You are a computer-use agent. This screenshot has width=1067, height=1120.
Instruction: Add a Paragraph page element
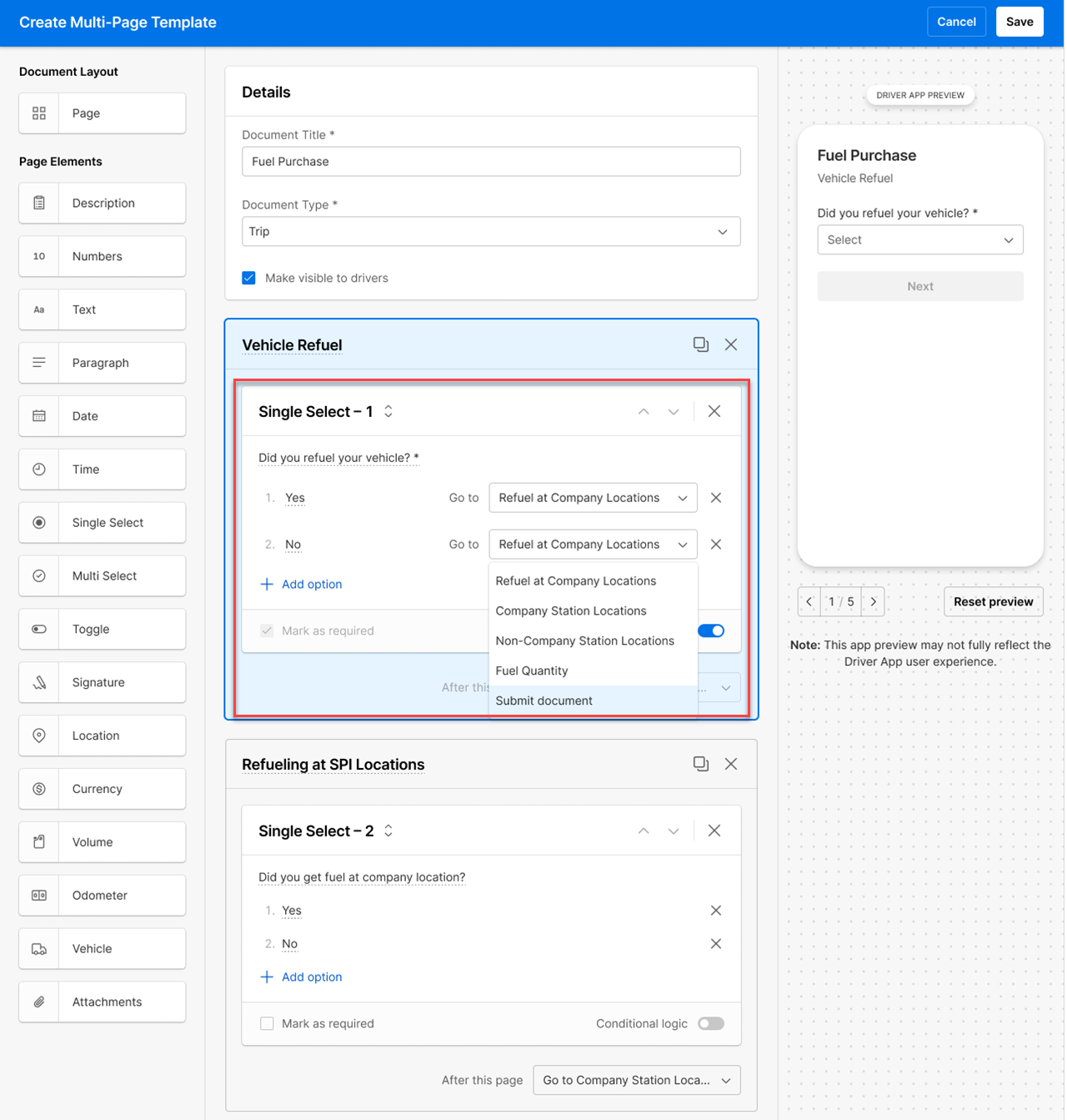coord(102,363)
